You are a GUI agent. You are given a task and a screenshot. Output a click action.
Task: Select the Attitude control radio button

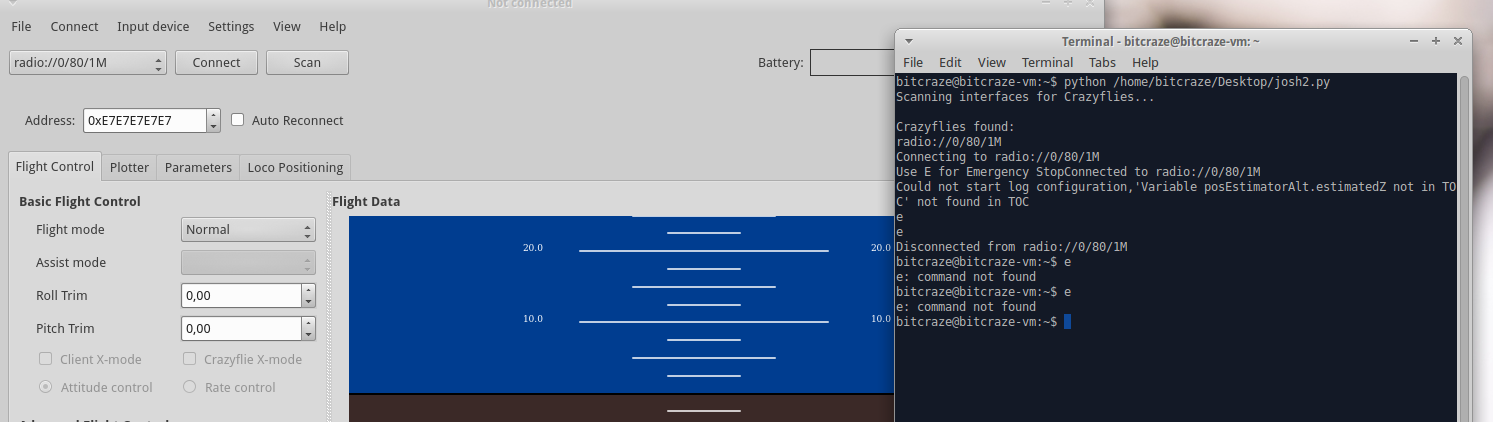(46, 387)
